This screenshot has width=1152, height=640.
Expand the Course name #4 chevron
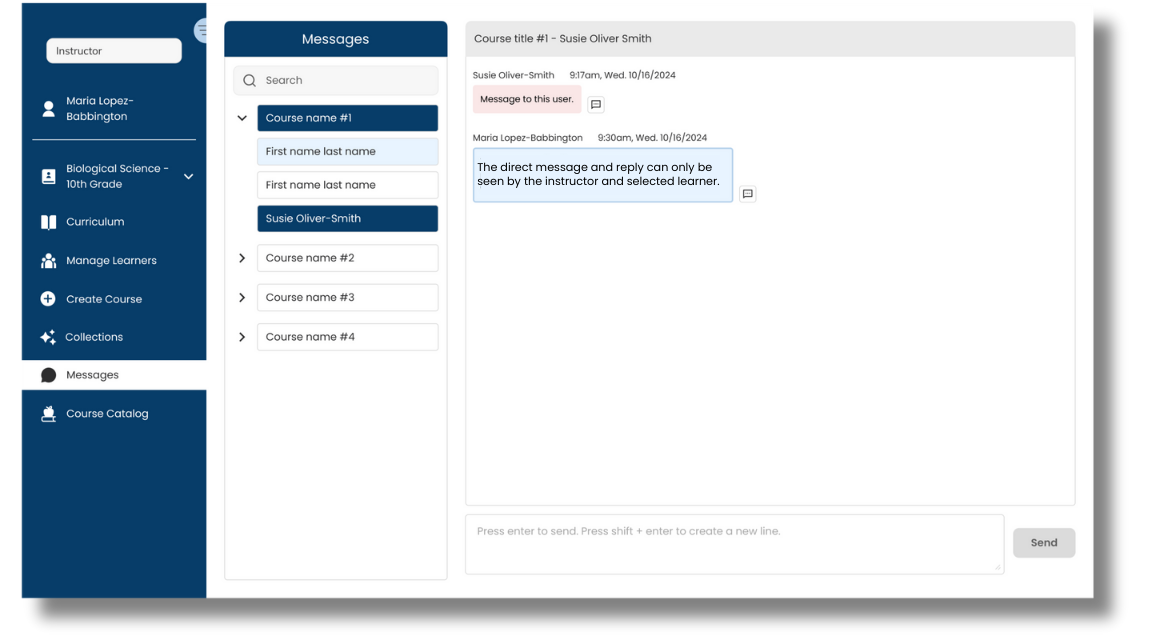pos(242,337)
